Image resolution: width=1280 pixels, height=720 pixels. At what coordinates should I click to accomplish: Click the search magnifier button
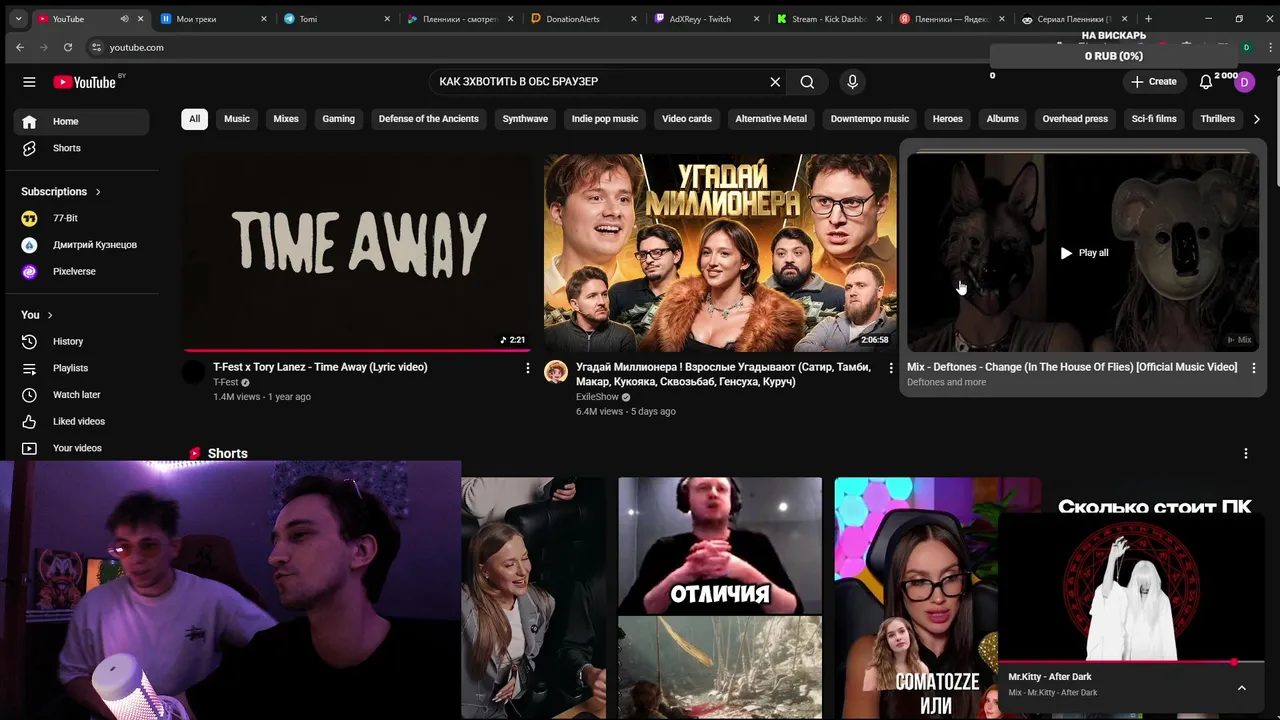coord(807,82)
